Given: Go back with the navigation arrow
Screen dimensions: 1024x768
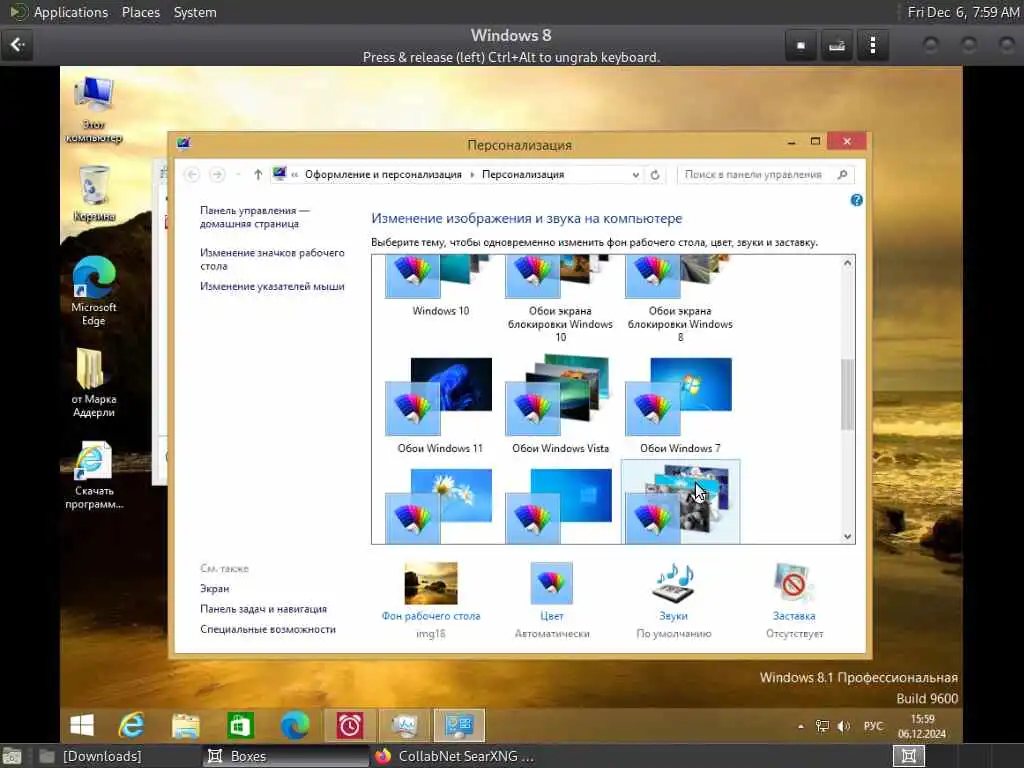Looking at the screenshot, I should pyautogui.click(x=192, y=174).
